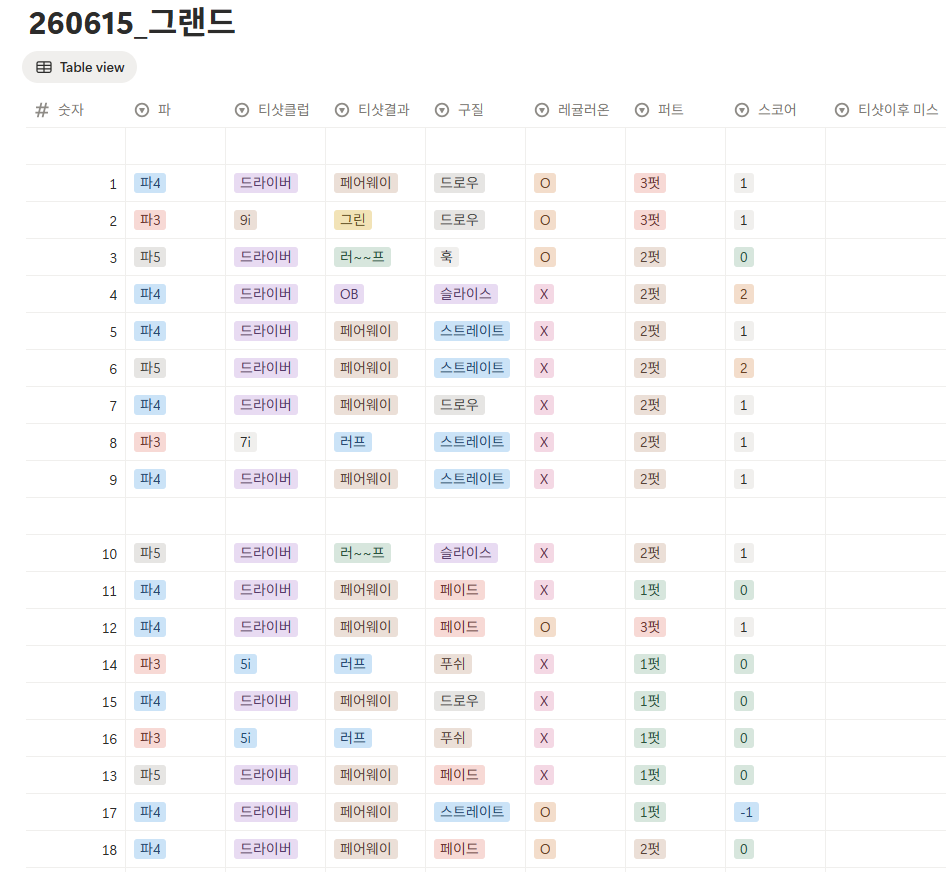Image resolution: width=946 pixels, height=872 pixels.
Task: Select the 파3 tag in row 2
Action: point(150,220)
